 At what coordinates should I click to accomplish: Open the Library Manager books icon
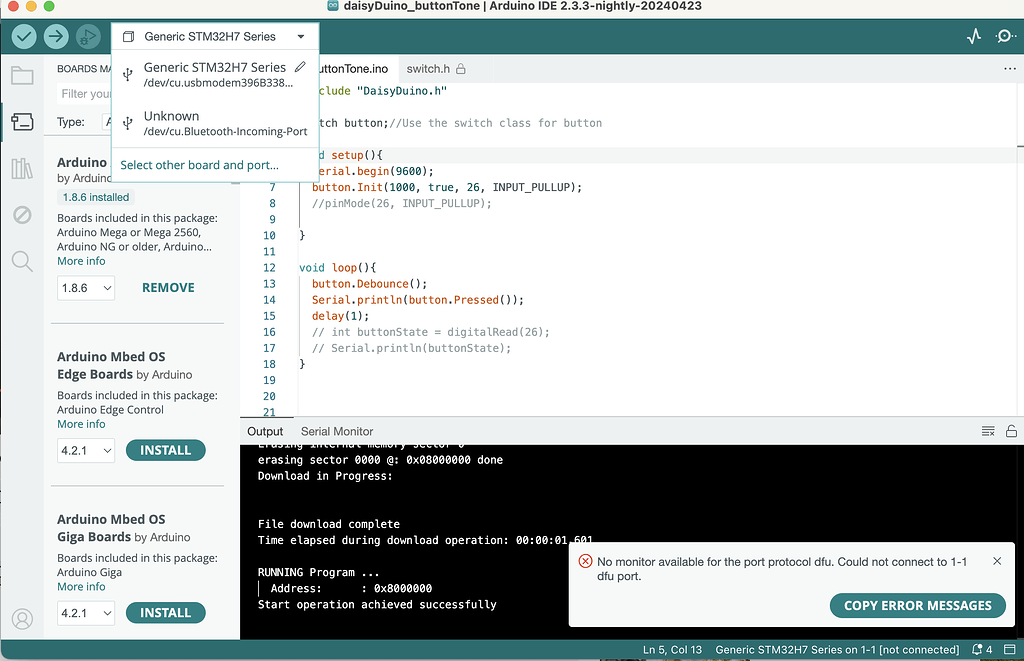(x=21, y=168)
